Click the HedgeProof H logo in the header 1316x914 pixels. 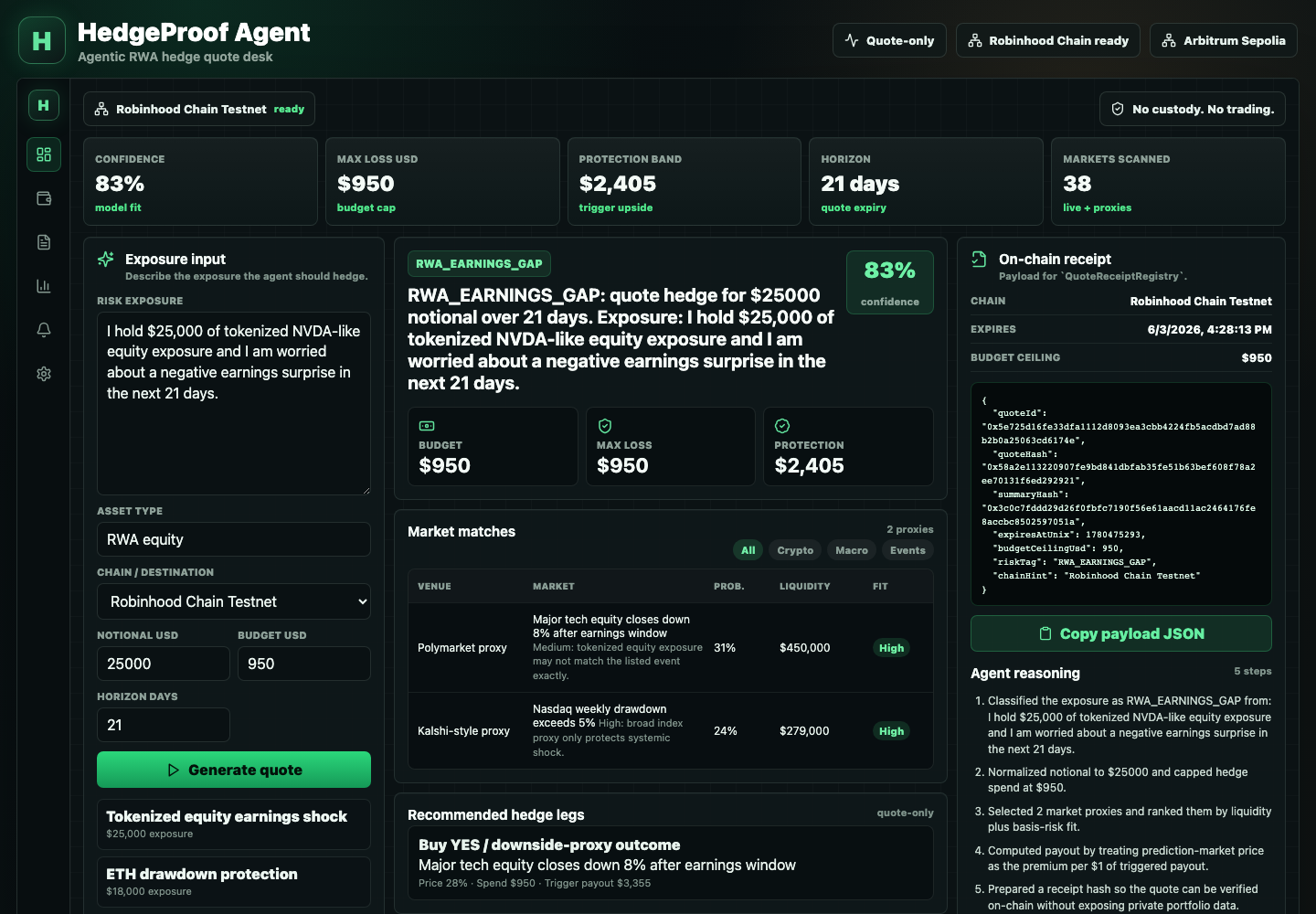pos(42,40)
